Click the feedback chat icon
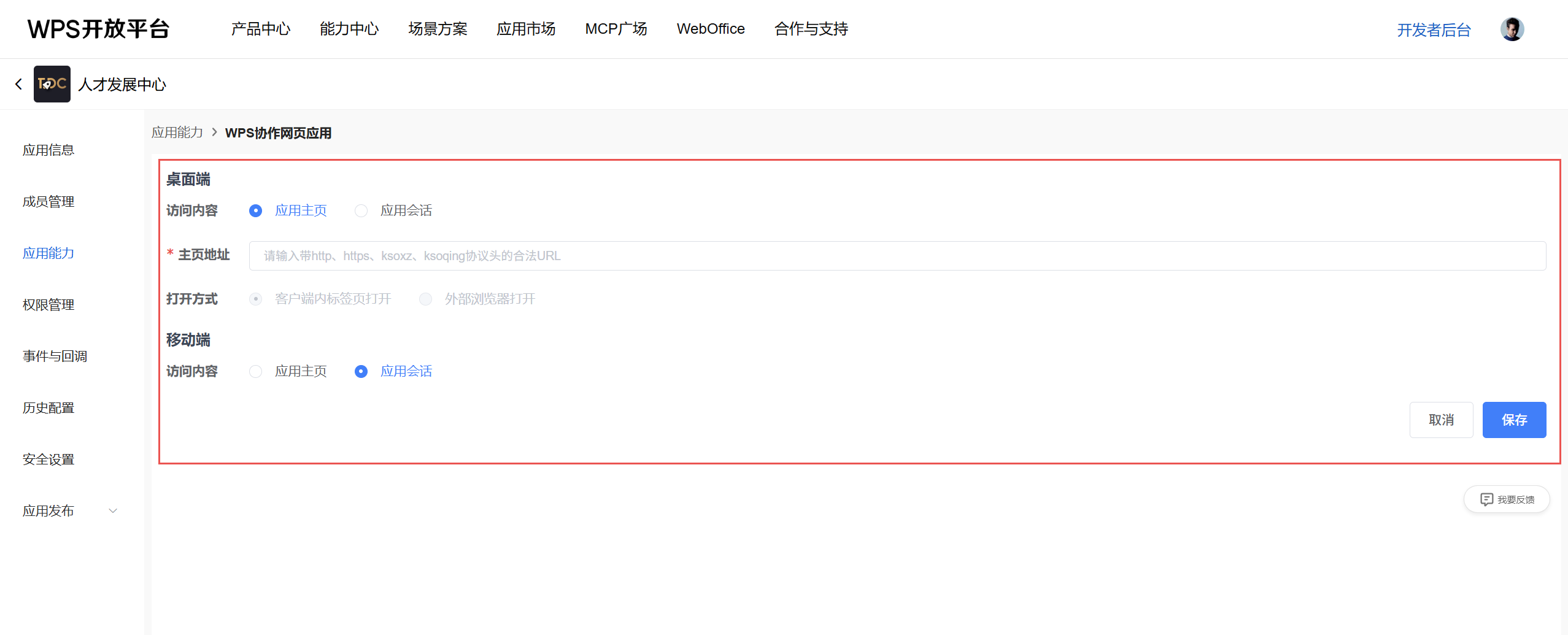The image size is (1568, 635). tap(1486, 499)
